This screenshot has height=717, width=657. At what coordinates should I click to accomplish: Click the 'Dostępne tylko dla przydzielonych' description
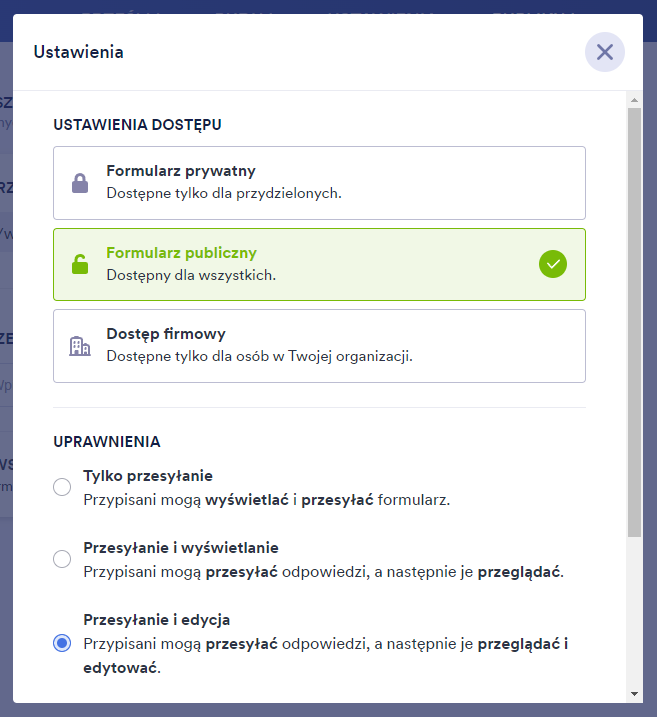pyautogui.click(x=224, y=193)
